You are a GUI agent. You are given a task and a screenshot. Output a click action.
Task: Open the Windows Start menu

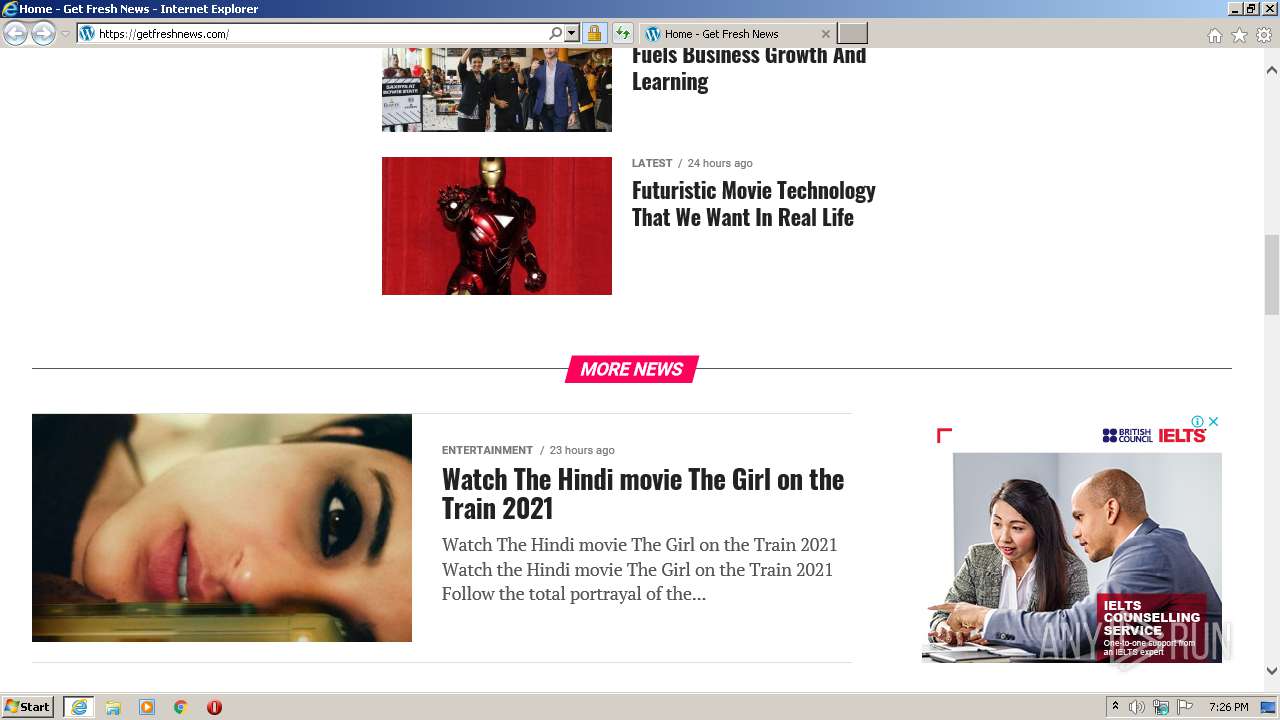click(27, 707)
